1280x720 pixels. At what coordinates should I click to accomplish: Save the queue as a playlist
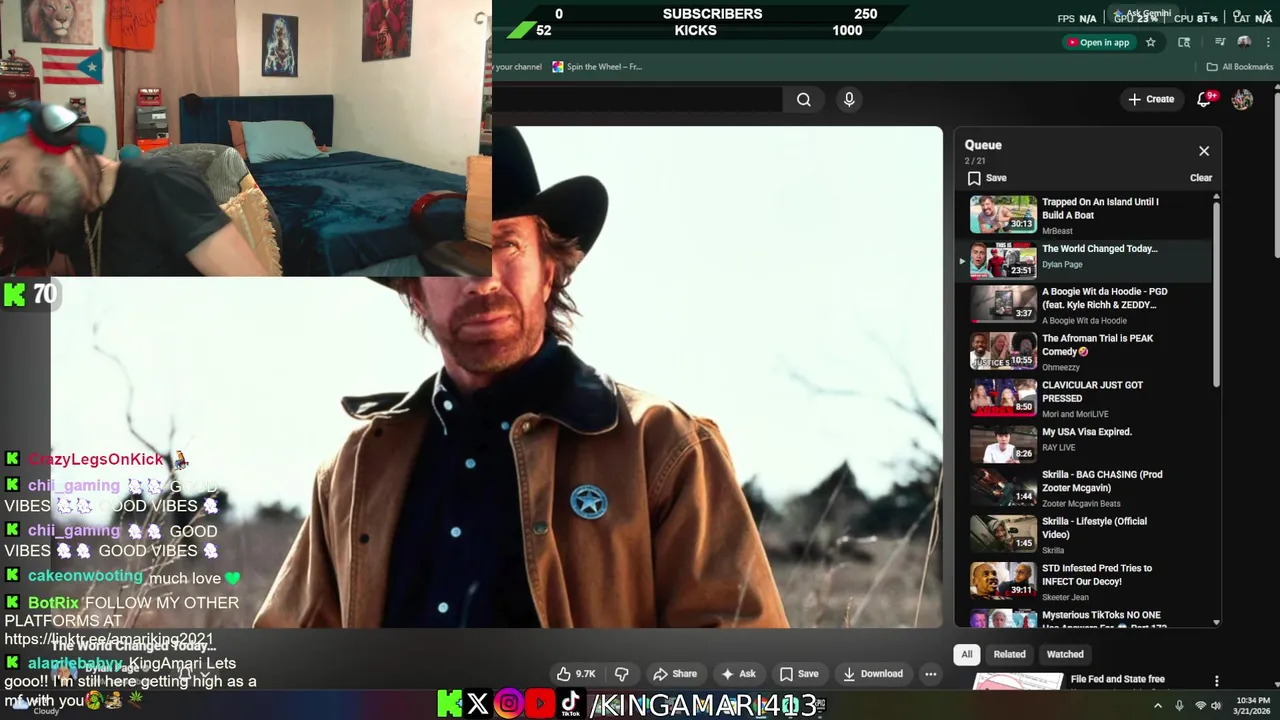987,178
